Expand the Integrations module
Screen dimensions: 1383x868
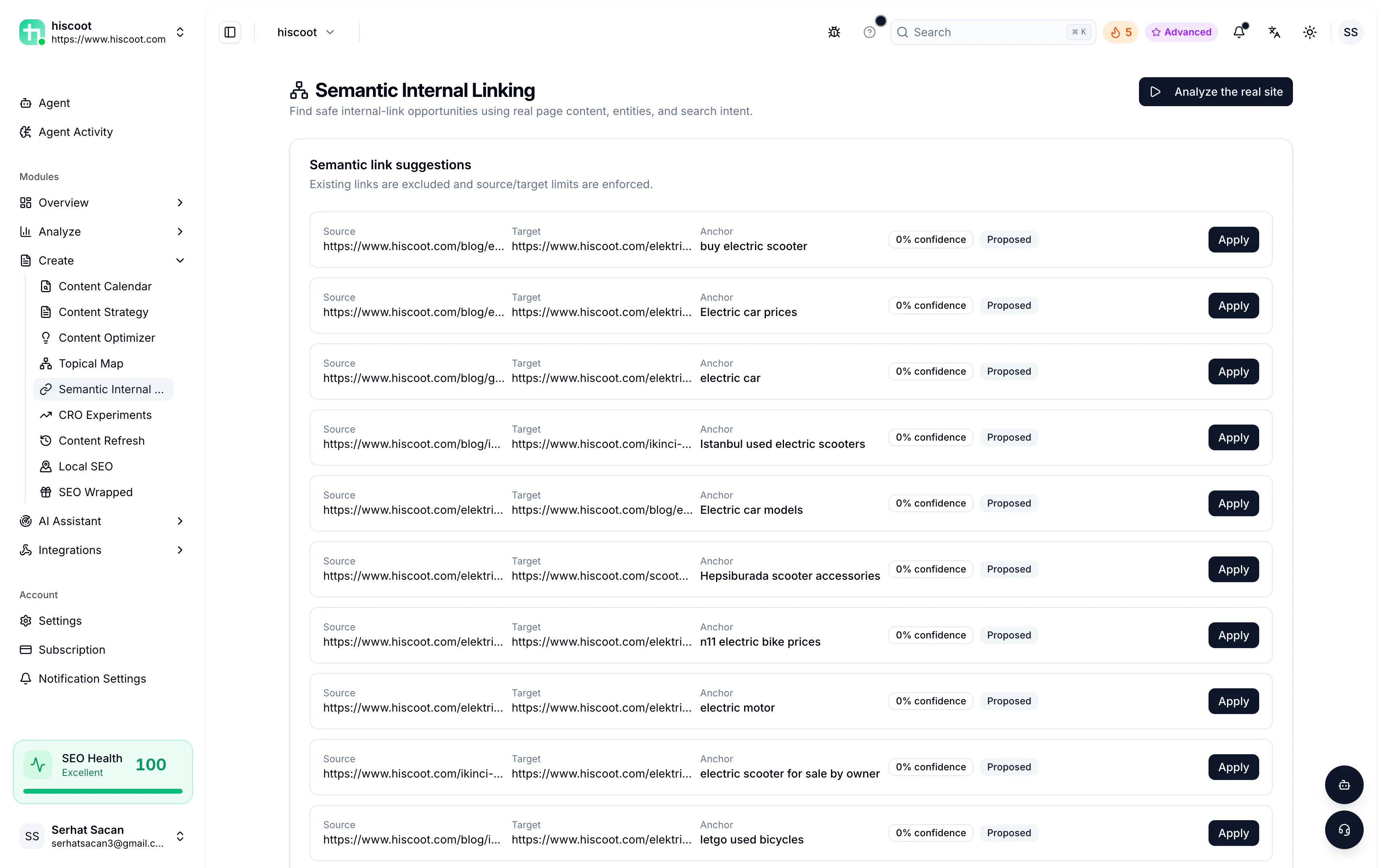click(103, 550)
